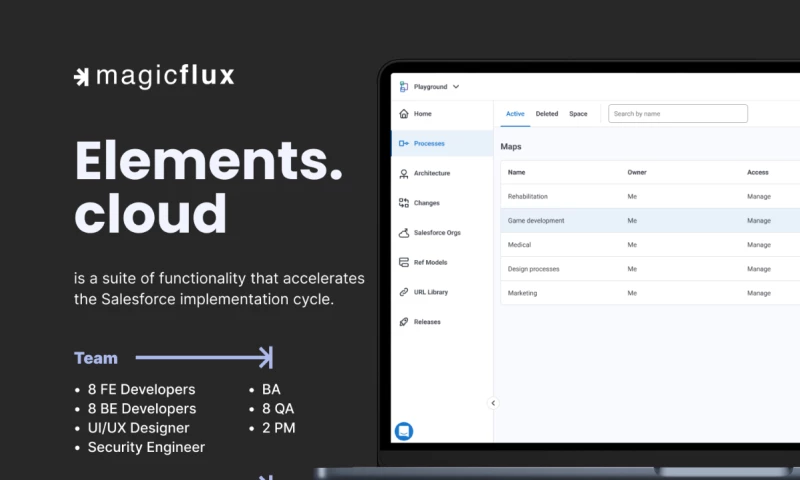This screenshot has height=480, width=800.
Task: Click the BA bullet
Action: pyautogui.click(x=271, y=389)
